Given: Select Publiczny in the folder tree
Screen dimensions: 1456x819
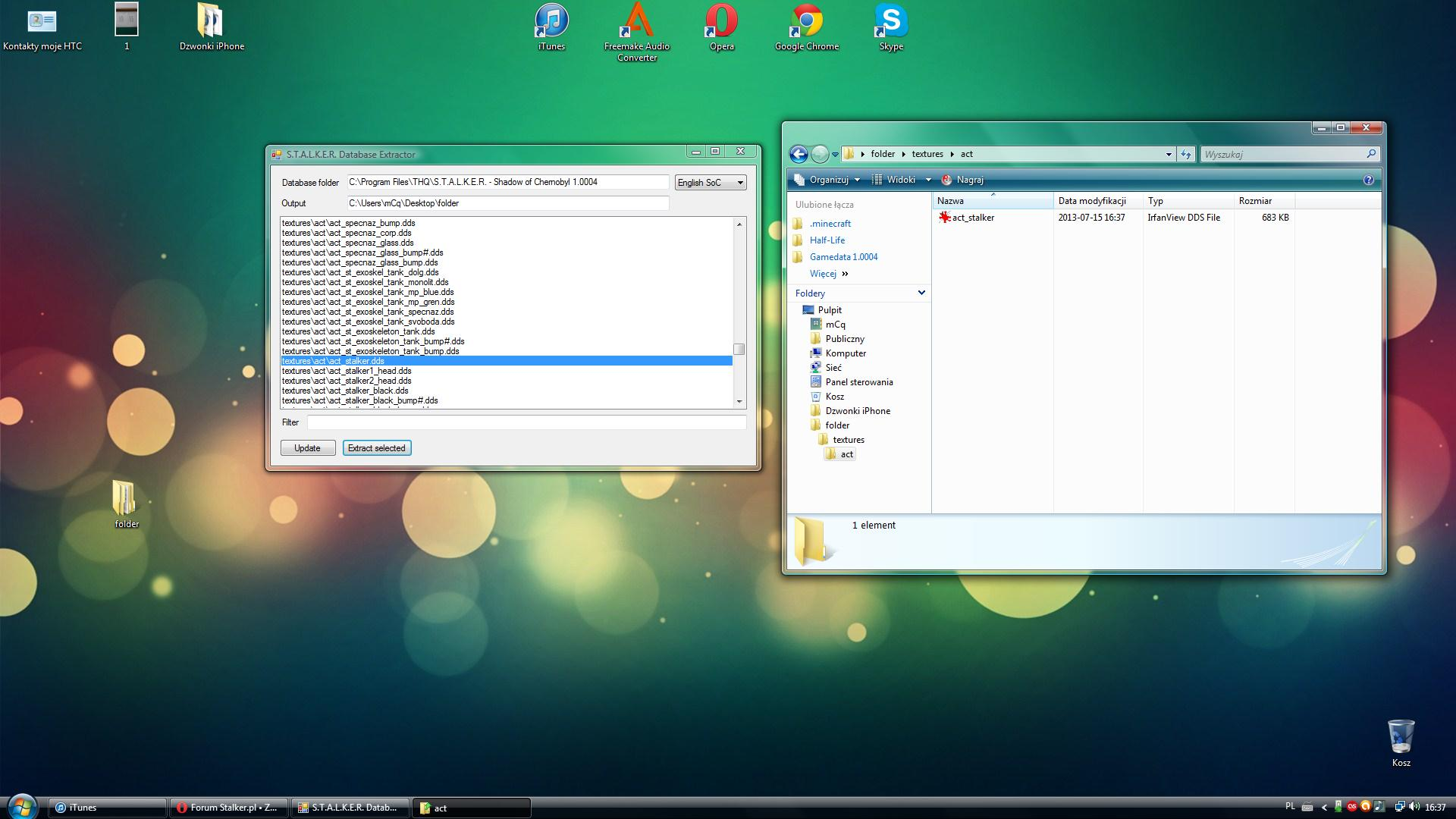Looking at the screenshot, I should pos(845,339).
